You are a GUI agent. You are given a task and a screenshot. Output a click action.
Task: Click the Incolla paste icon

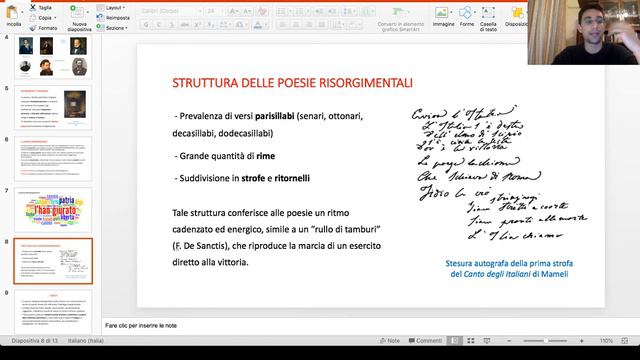tap(12, 12)
